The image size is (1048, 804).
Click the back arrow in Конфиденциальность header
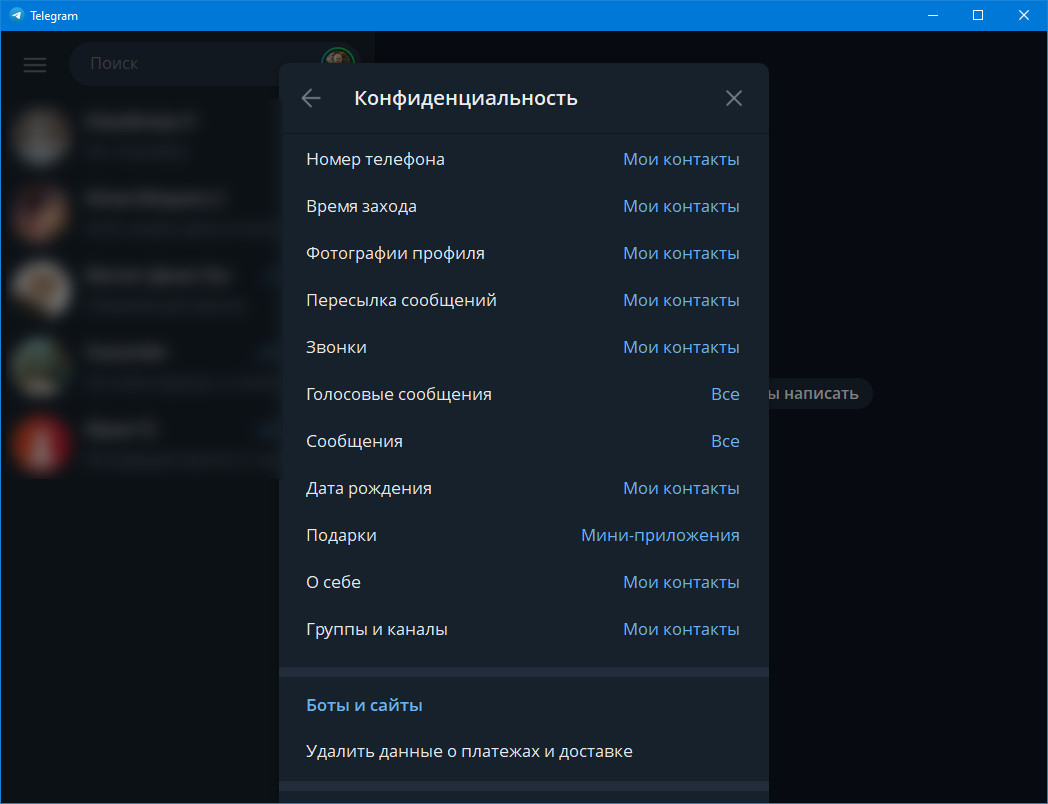click(311, 98)
